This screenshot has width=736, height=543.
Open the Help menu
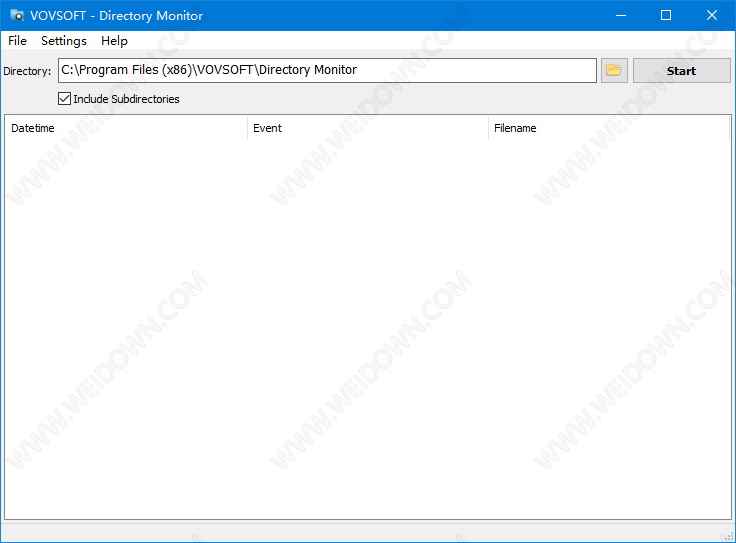[x=114, y=41]
